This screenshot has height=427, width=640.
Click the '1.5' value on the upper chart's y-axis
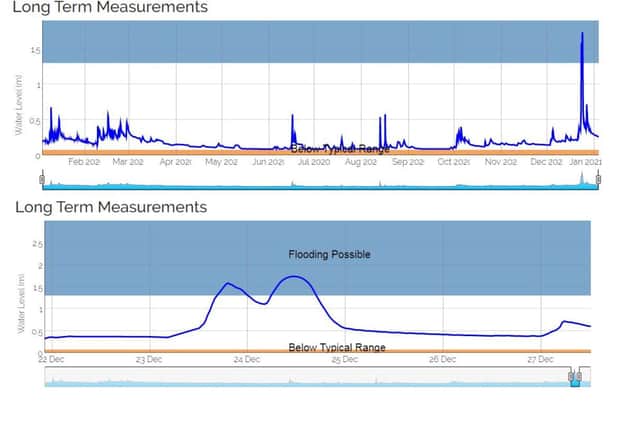coord(35,51)
